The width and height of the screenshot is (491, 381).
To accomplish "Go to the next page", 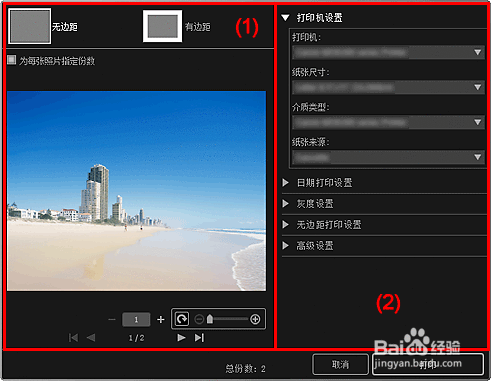I will pyautogui.click(x=181, y=338).
